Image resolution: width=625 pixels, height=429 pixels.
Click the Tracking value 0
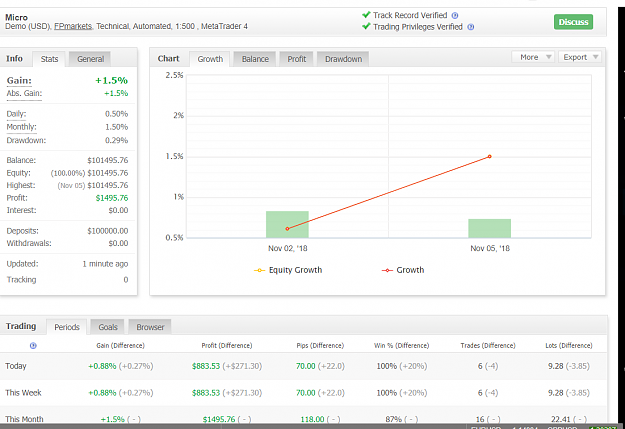126,280
